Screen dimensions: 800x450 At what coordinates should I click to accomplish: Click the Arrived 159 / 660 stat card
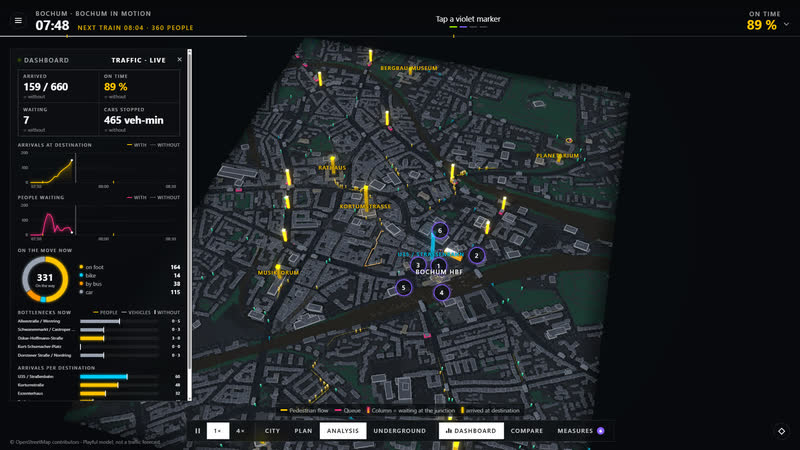pos(58,86)
